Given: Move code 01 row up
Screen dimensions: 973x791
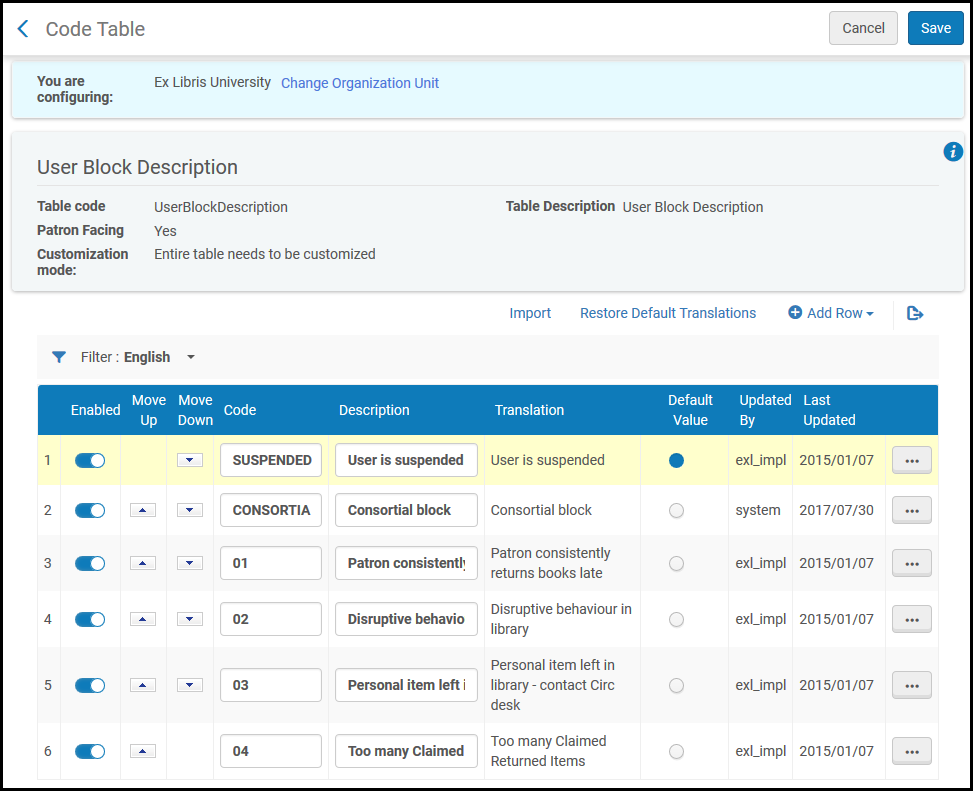Looking at the screenshot, I should click(143, 563).
